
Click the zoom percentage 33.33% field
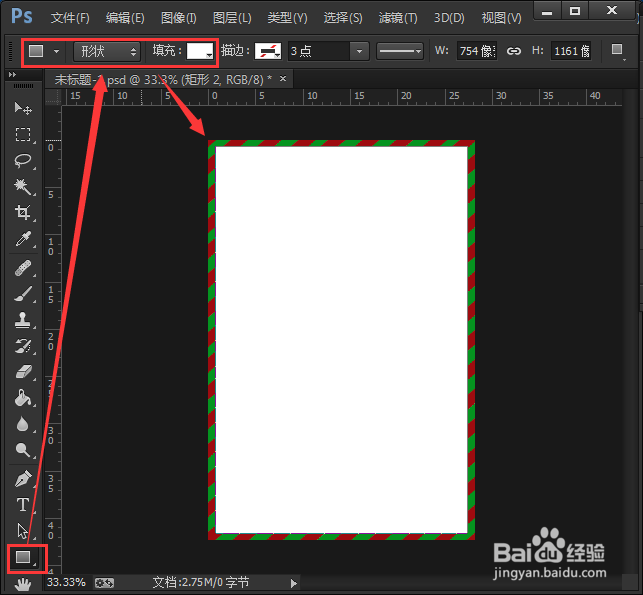click(66, 582)
